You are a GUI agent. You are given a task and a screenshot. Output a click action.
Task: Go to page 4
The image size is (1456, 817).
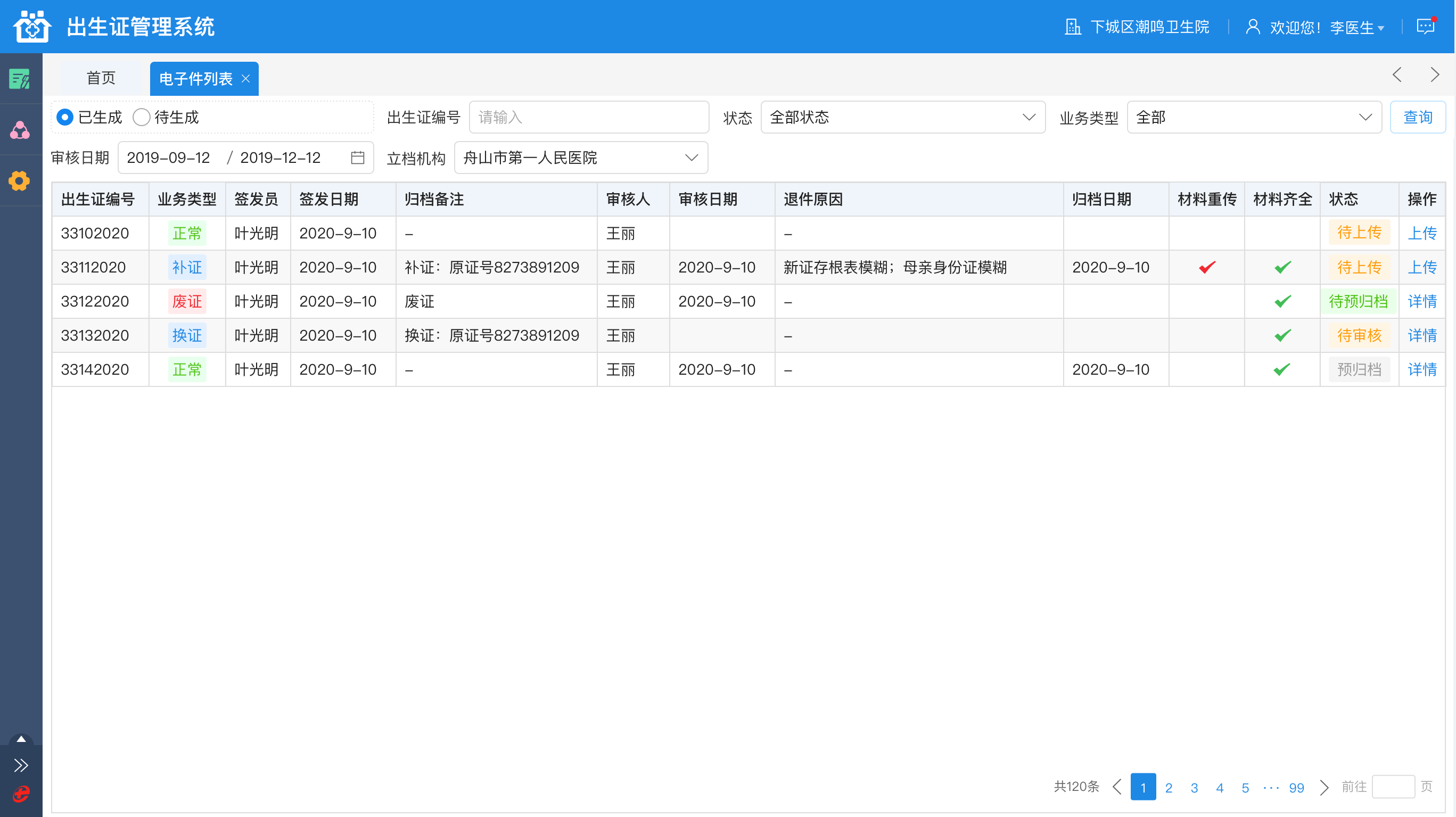point(1220,787)
